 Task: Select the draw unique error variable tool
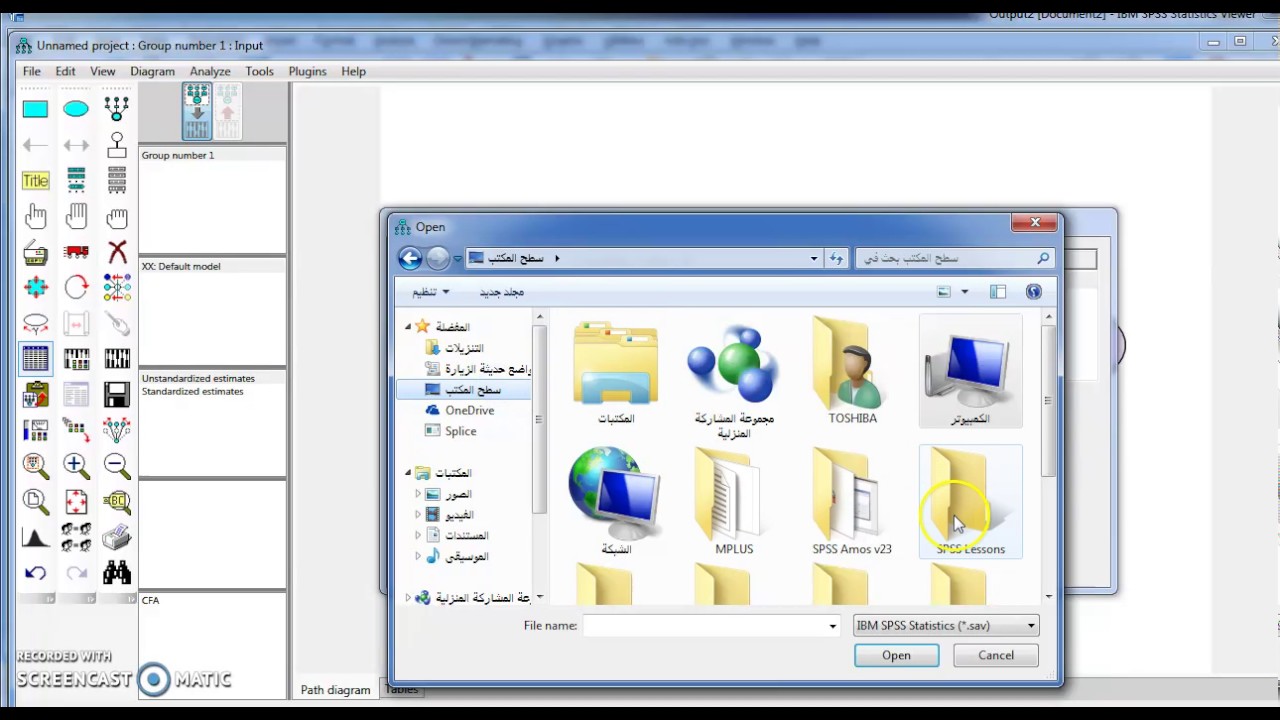click(117, 145)
